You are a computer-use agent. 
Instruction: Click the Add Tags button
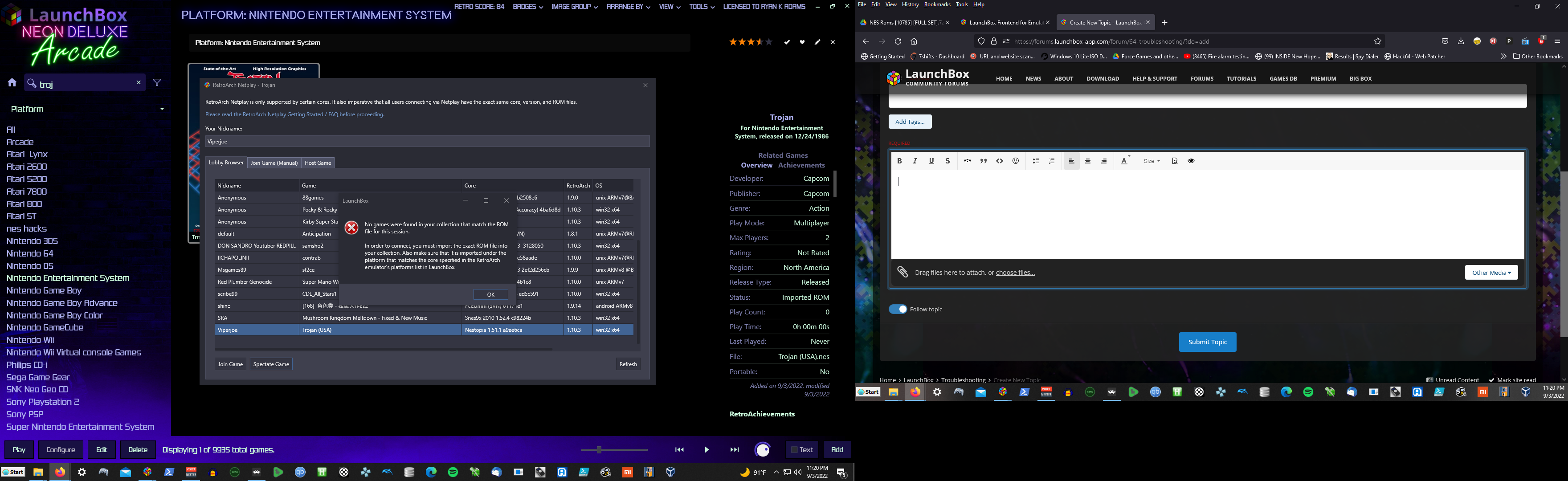[x=910, y=122]
